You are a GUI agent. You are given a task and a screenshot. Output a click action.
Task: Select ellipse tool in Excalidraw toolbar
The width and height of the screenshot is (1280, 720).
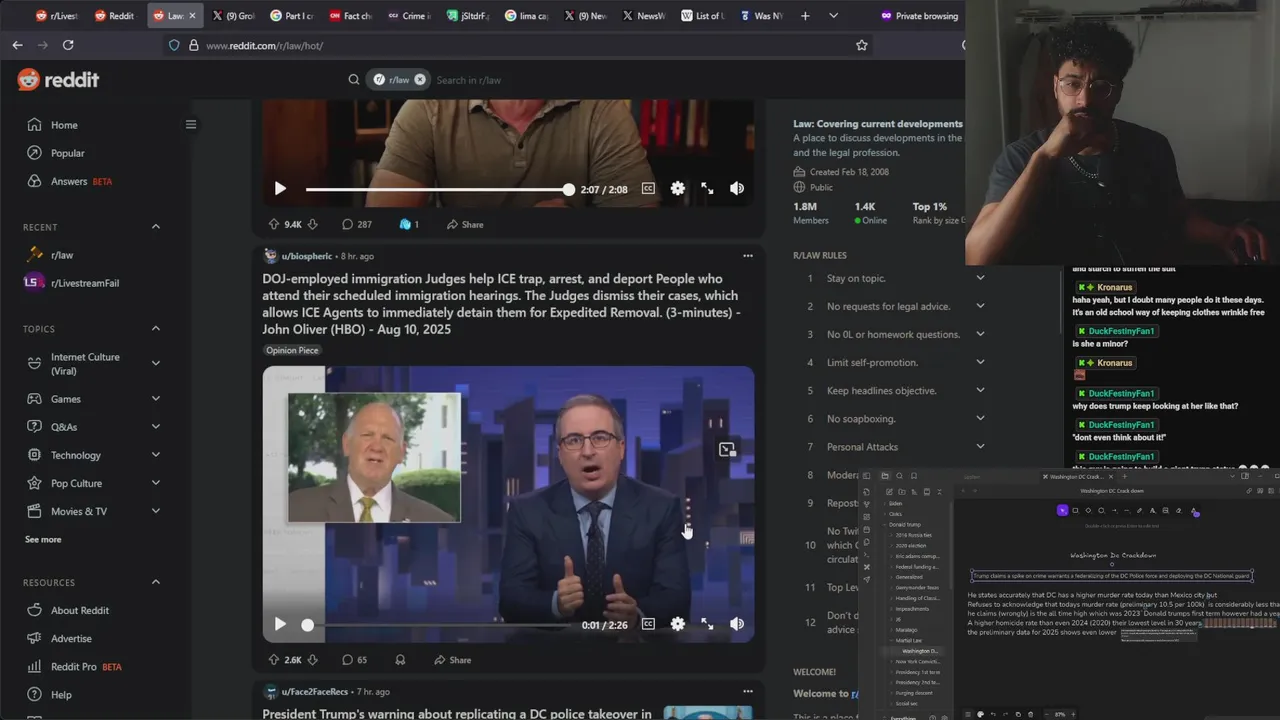point(1101,511)
